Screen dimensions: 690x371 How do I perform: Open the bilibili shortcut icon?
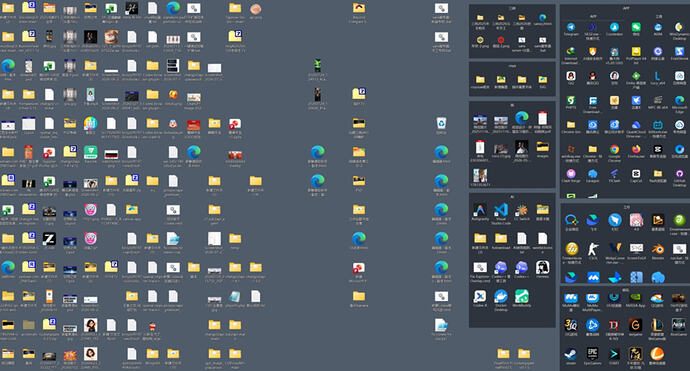coord(657,125)
